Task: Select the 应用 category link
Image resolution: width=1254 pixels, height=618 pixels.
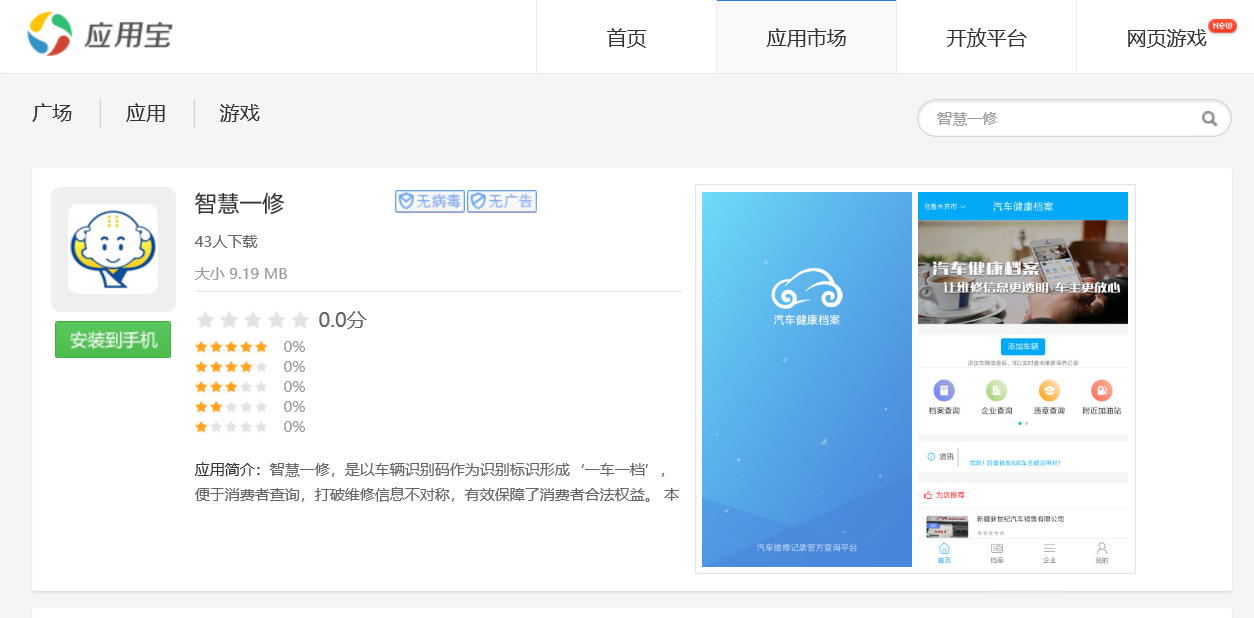Action: [146, 113]
